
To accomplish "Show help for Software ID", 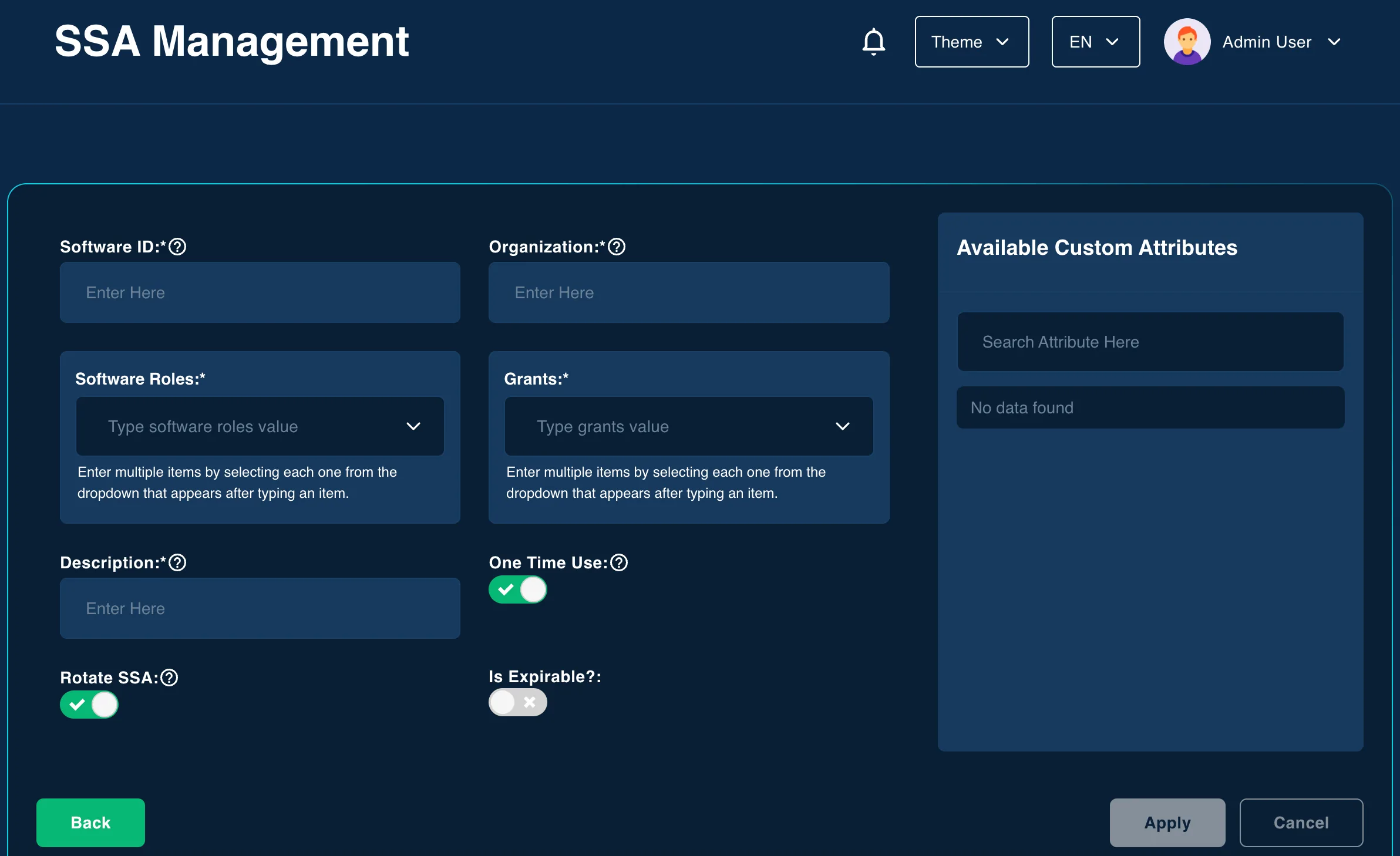I will click(177, 247).
